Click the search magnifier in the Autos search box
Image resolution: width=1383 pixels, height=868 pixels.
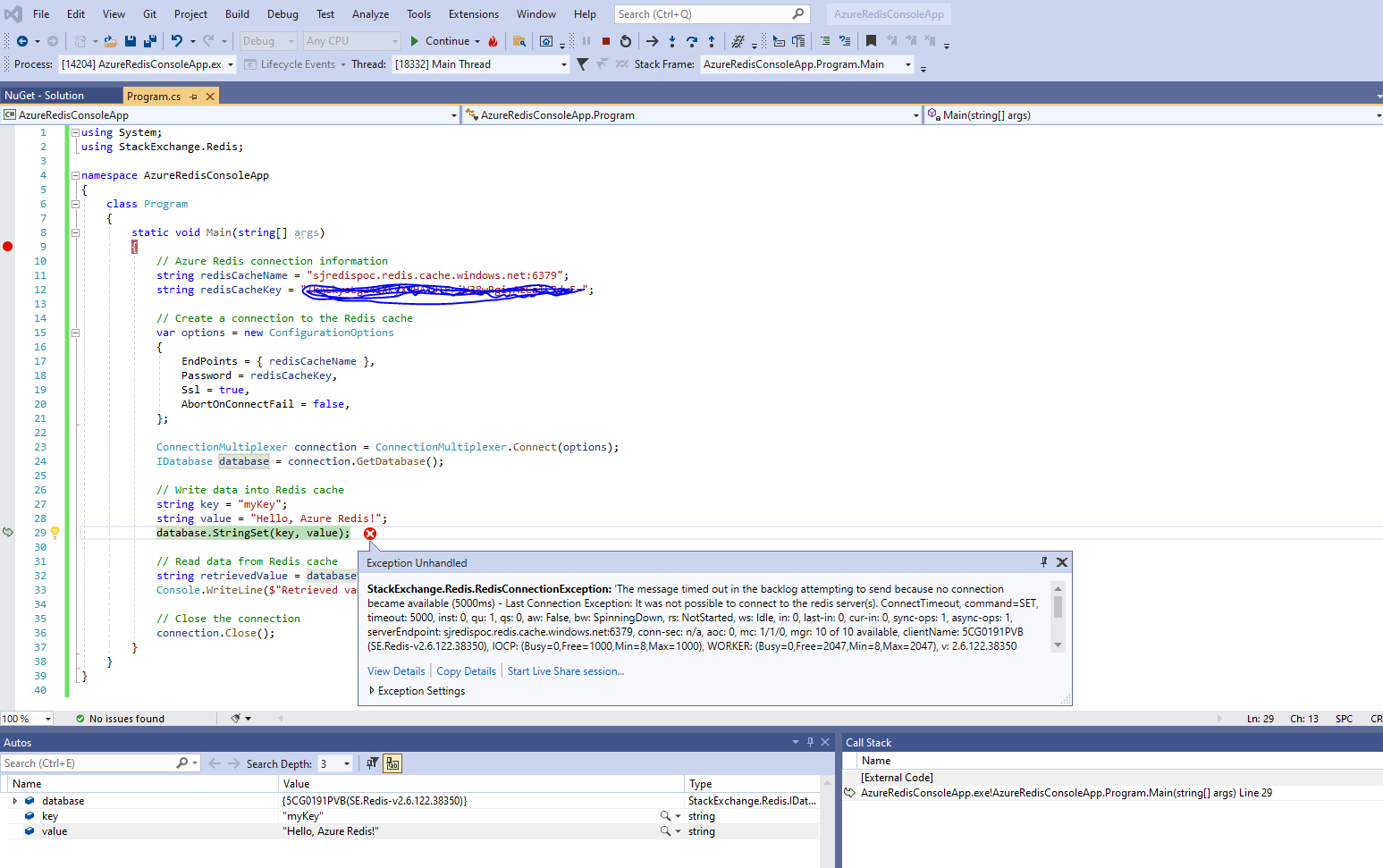pos(182,763)
